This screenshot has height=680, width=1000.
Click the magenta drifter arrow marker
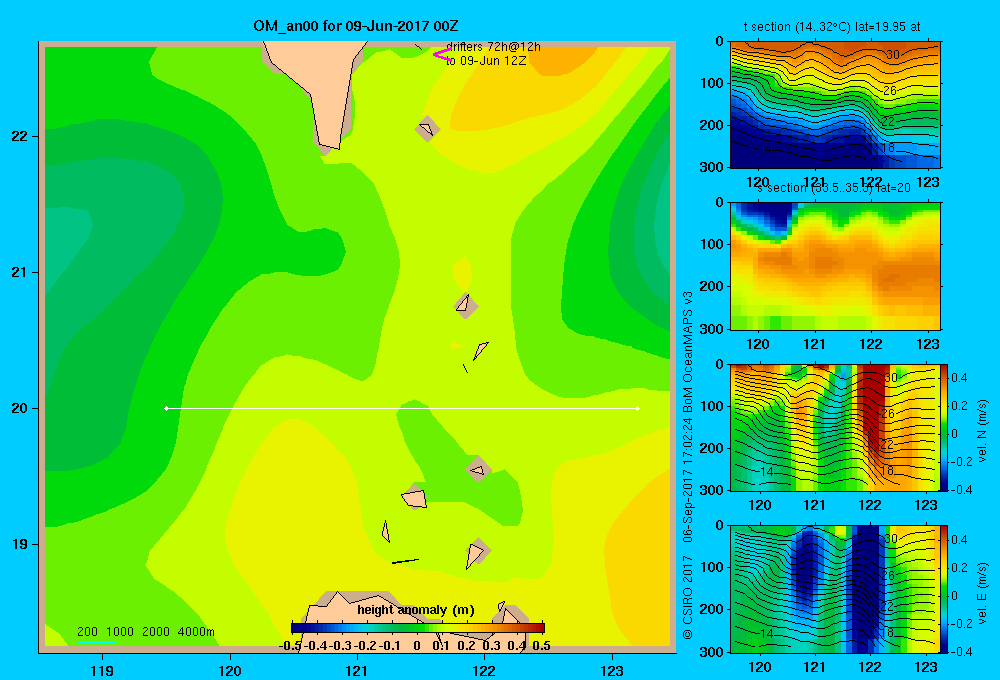point(443,55)
